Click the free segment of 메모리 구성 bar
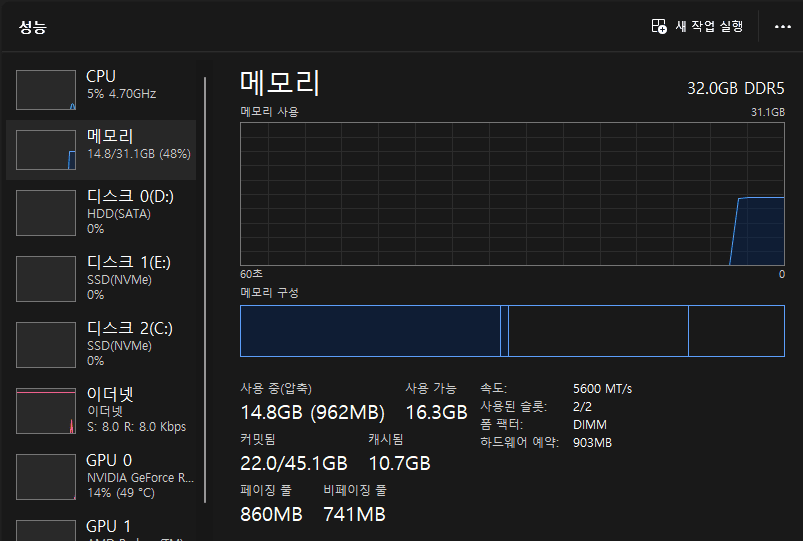803x541 pixels. [x=736, y=331]
